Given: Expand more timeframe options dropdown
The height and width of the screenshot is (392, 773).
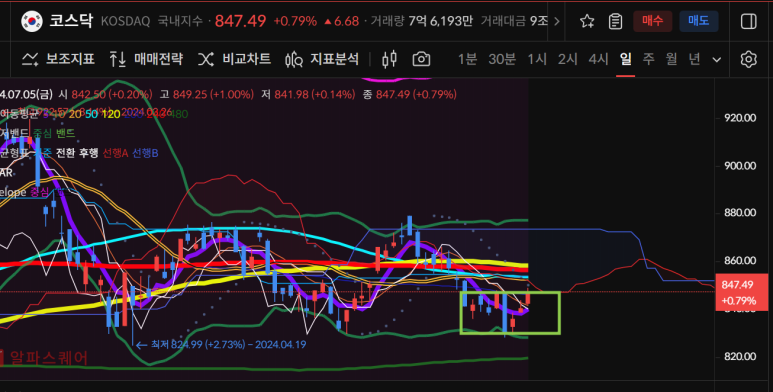Looking at the screenshot, I should pyautogui.click(x=717, y=60).
